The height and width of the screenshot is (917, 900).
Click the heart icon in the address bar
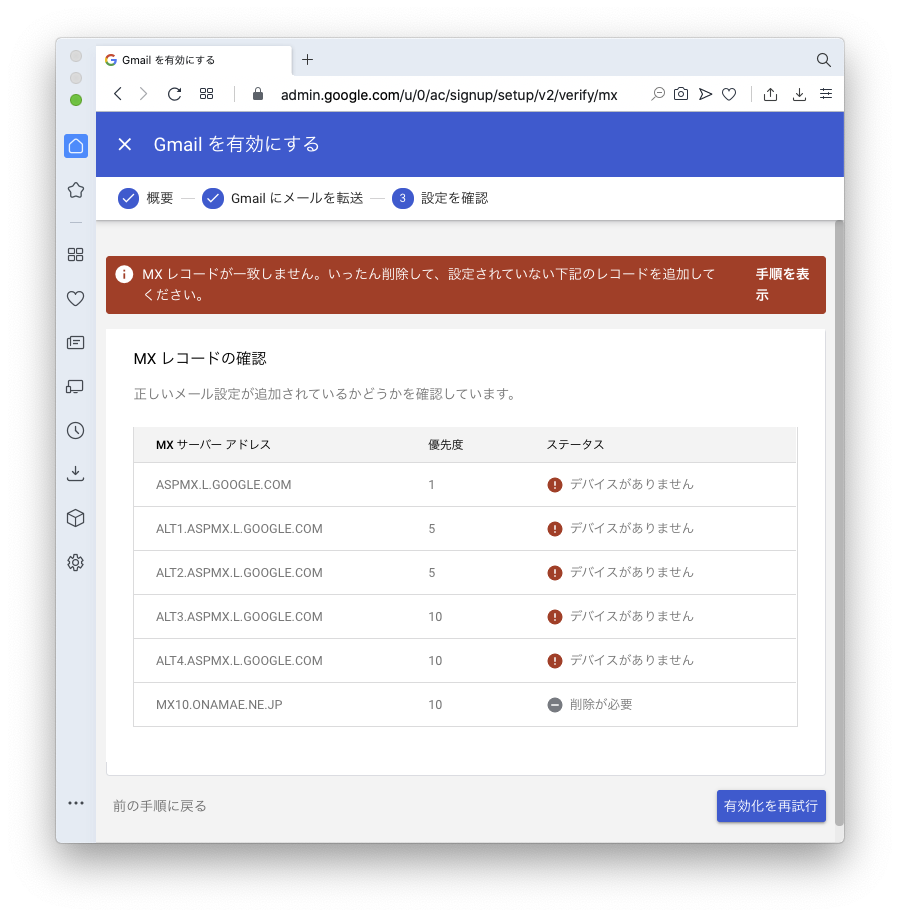(729, 94)
